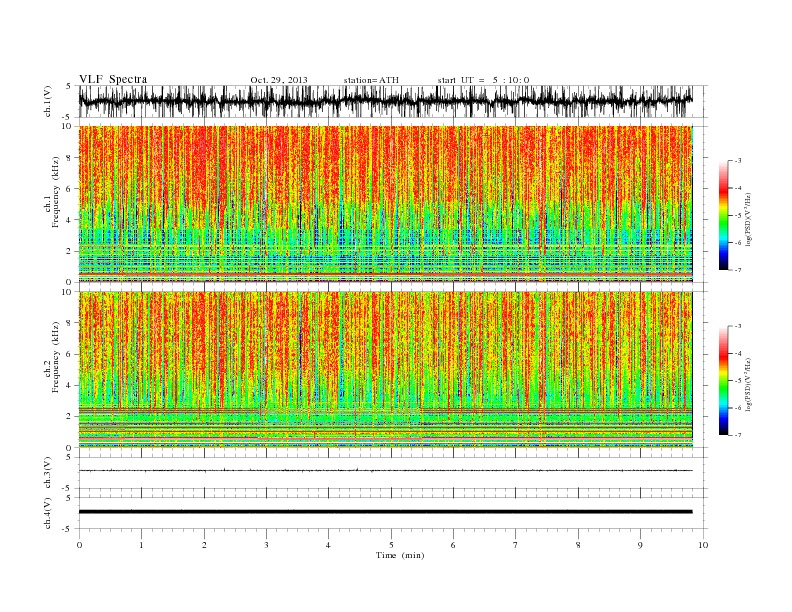This screenshot has width=792, height=612.
Task: Click the "ch.1 Frequency (kHz)" axis label
Action: pos(51,192)
